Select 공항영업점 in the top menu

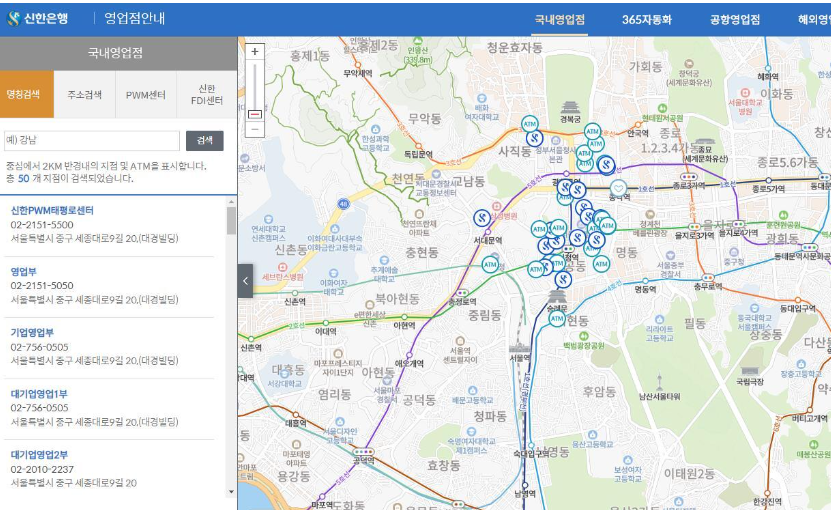(735, 20)
